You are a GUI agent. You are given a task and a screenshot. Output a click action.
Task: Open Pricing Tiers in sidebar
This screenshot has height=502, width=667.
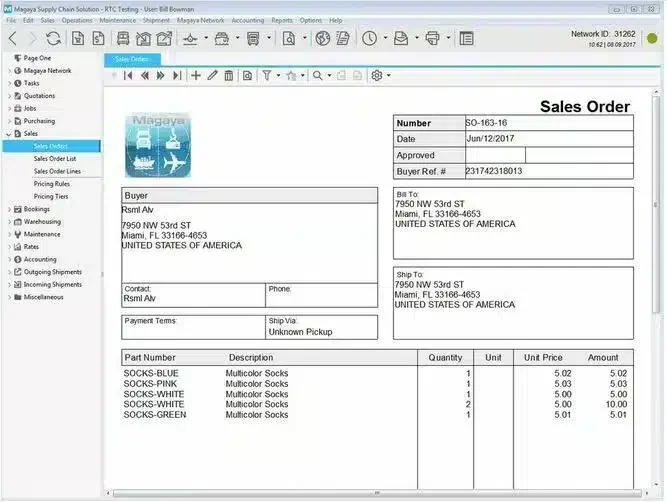51,197
